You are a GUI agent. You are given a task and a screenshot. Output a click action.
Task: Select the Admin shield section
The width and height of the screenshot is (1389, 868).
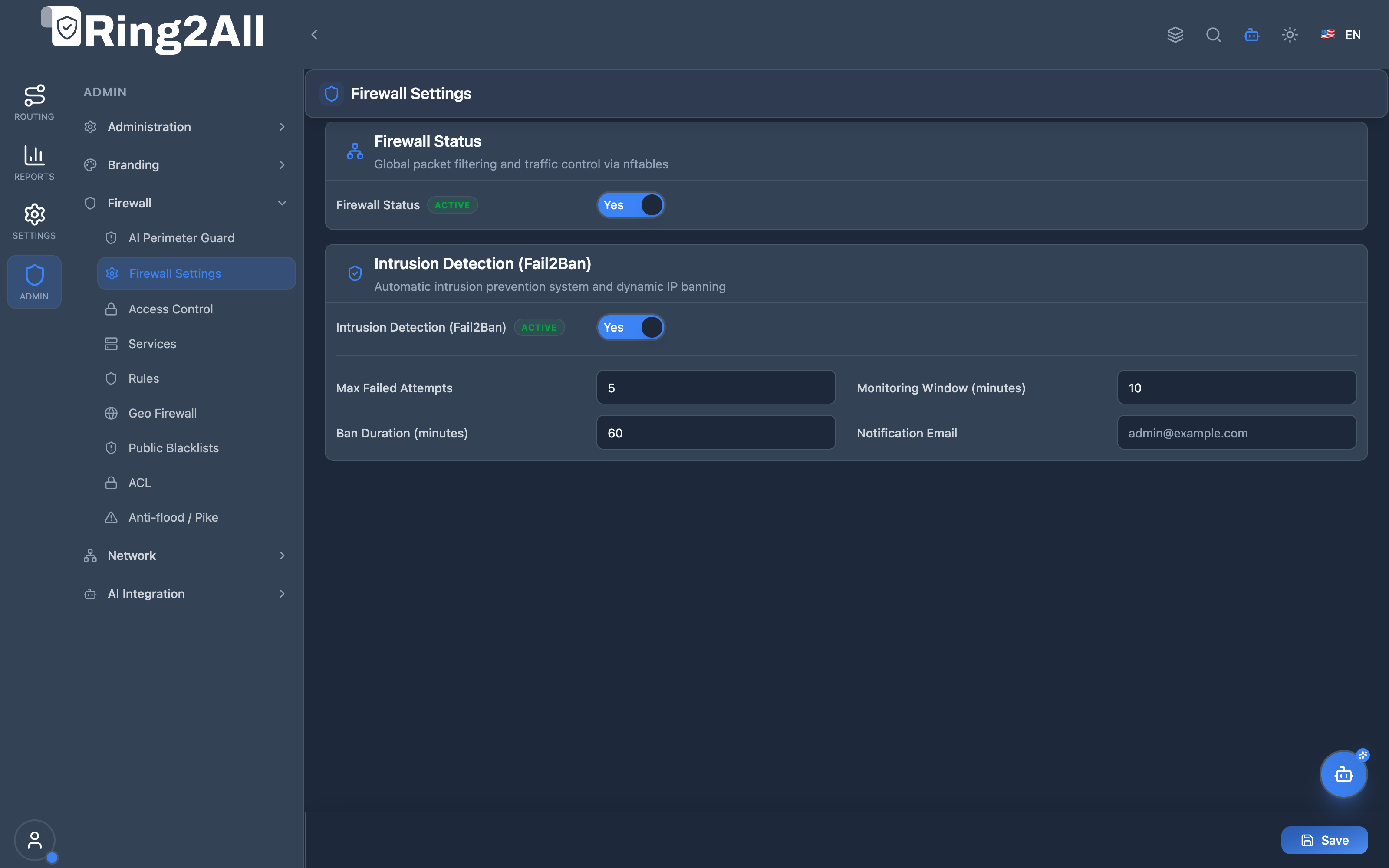click(34, 282)
